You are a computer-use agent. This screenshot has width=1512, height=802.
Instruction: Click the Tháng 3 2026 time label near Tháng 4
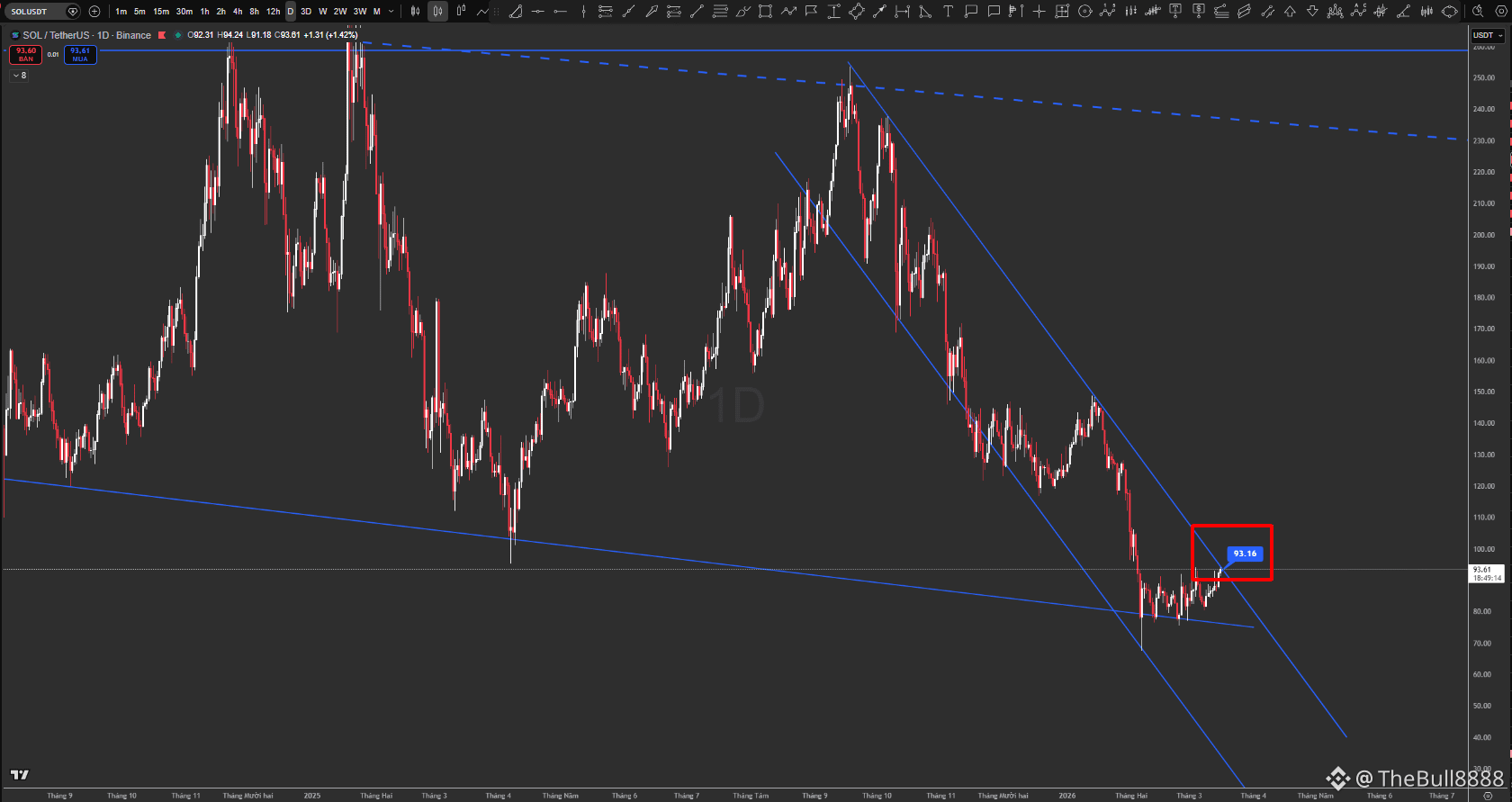point(1189,796)
